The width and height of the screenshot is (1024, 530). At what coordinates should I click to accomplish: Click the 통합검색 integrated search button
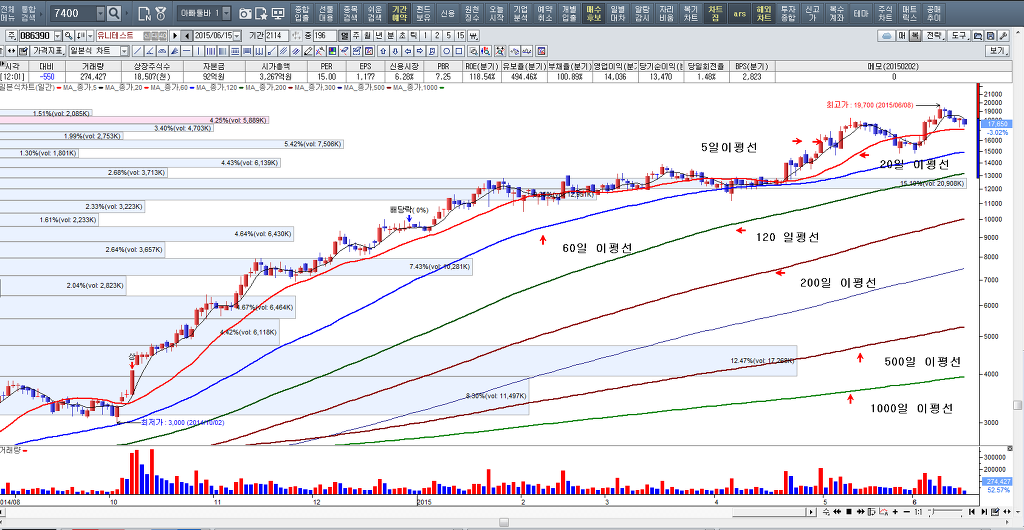point(30,13)
